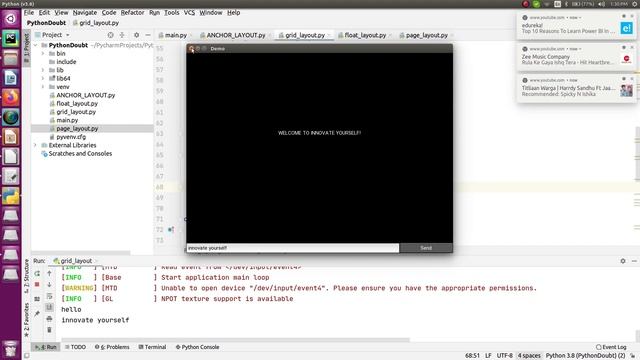Image resolution: width=640 pixels, height=360 pixels.
Task: Click the 4 spaces indent widget
Action: (x=529, y=356)
